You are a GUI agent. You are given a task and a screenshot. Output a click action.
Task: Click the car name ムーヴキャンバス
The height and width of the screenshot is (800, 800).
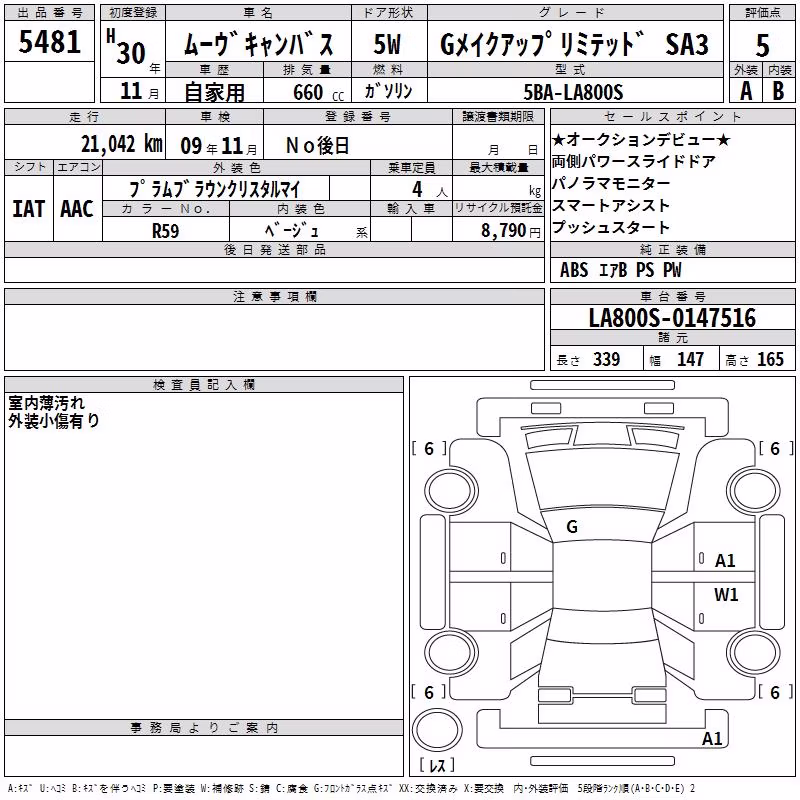point(258,44)
